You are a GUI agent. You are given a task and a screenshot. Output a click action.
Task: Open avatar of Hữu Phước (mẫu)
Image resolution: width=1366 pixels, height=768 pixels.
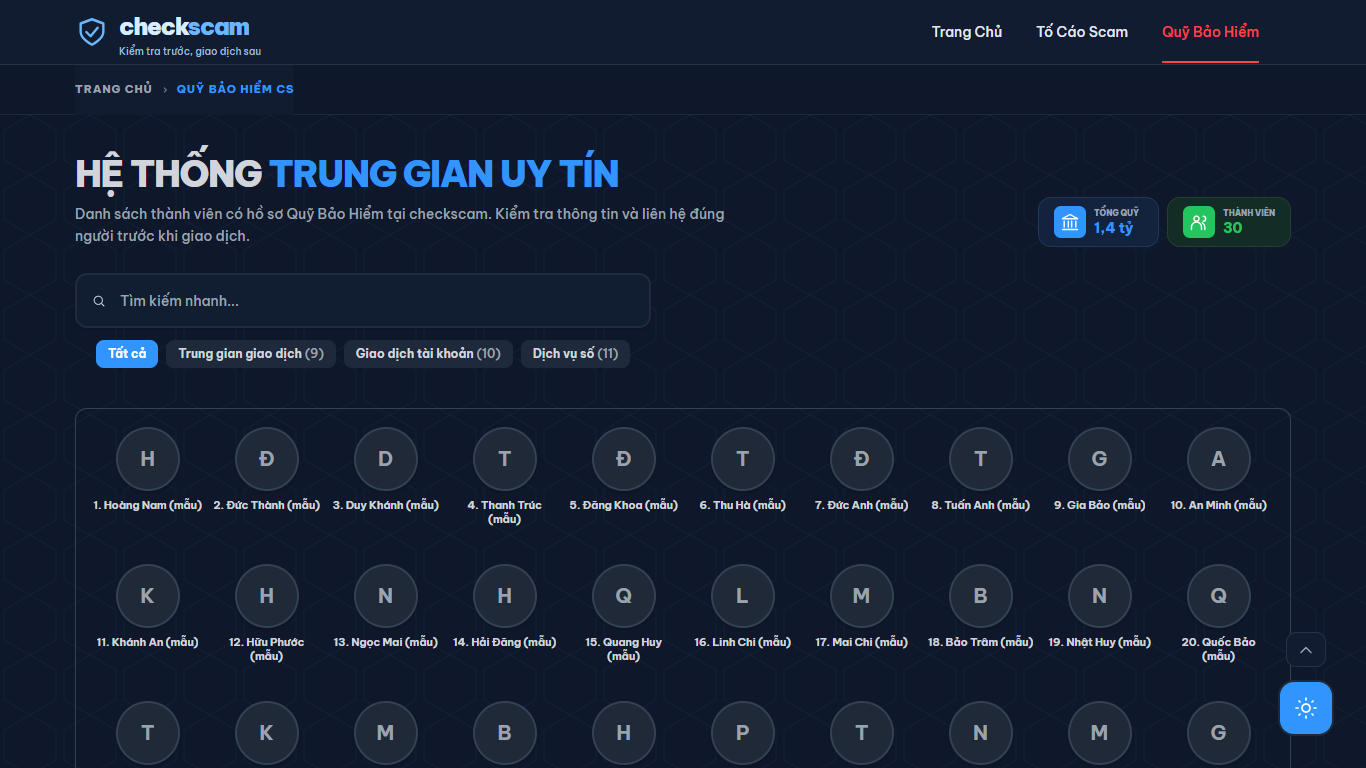[266, 596]
